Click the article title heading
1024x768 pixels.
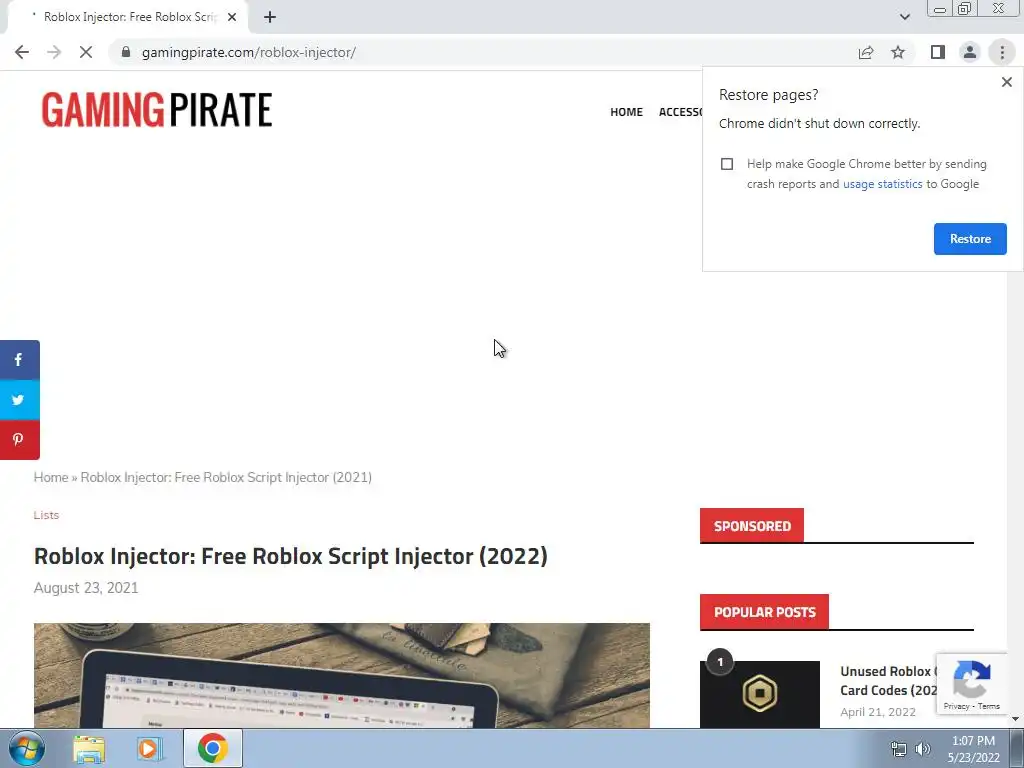pos(291,556)
